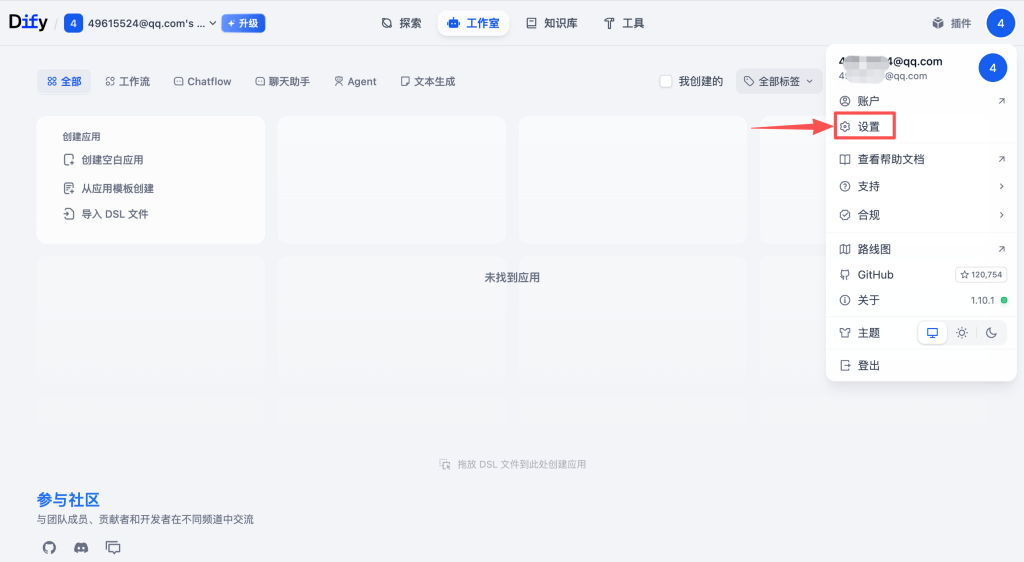Expand the 全部标签 dropdown
1024x562 pixels.
778,81
